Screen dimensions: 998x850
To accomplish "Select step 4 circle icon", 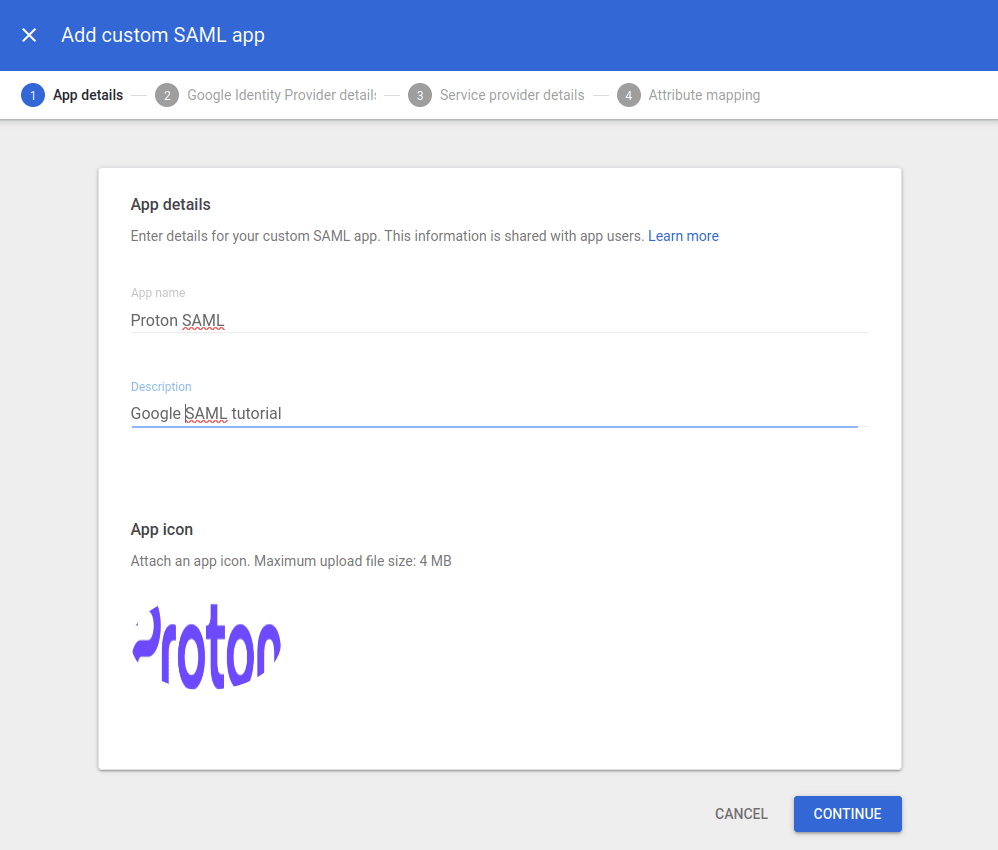I will click(628, 95).
